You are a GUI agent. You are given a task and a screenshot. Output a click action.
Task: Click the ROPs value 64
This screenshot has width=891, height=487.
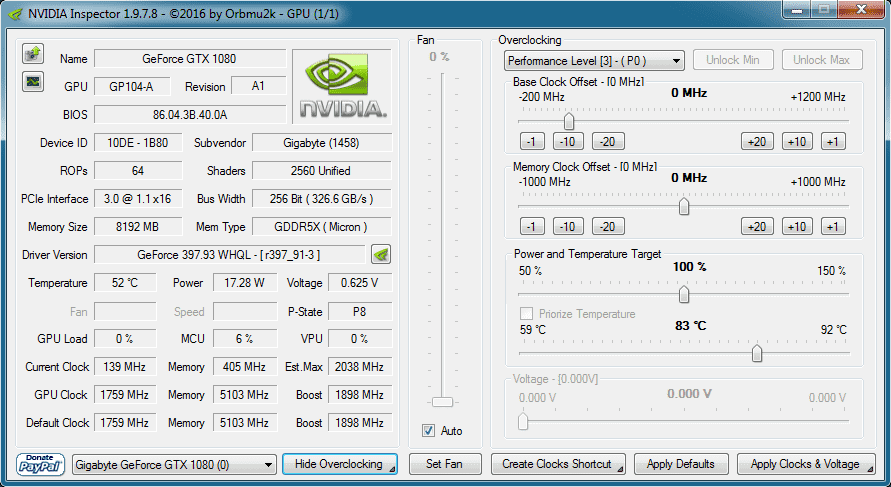138,170
